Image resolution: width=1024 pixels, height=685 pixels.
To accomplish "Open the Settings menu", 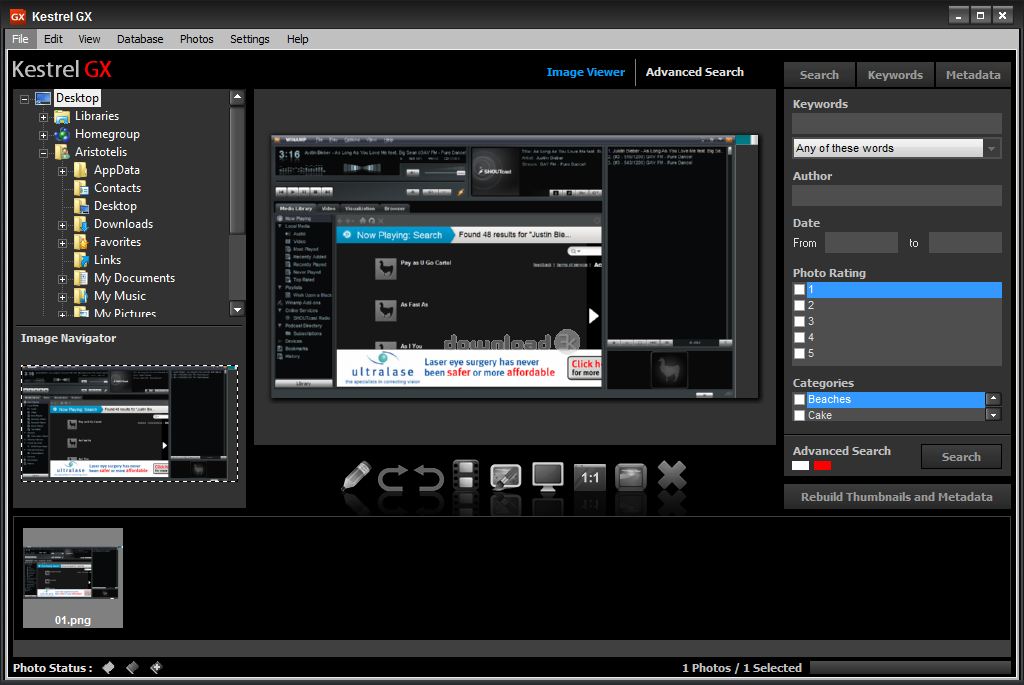I will [249, 39].
